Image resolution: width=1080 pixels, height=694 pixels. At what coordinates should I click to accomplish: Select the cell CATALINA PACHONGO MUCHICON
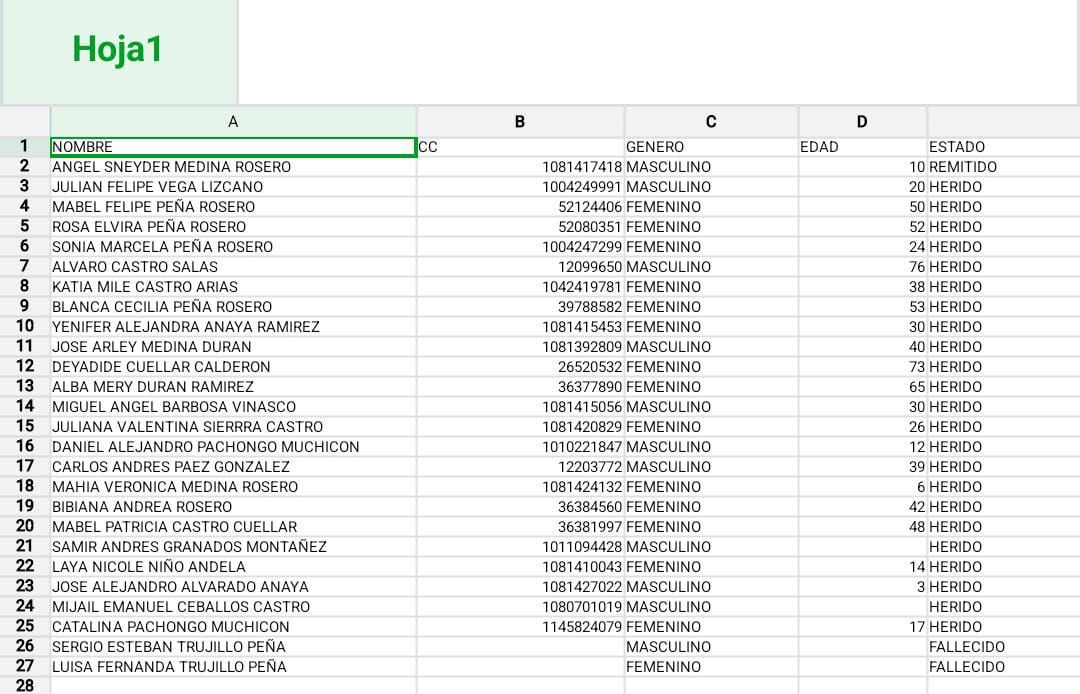click(233, 627)
